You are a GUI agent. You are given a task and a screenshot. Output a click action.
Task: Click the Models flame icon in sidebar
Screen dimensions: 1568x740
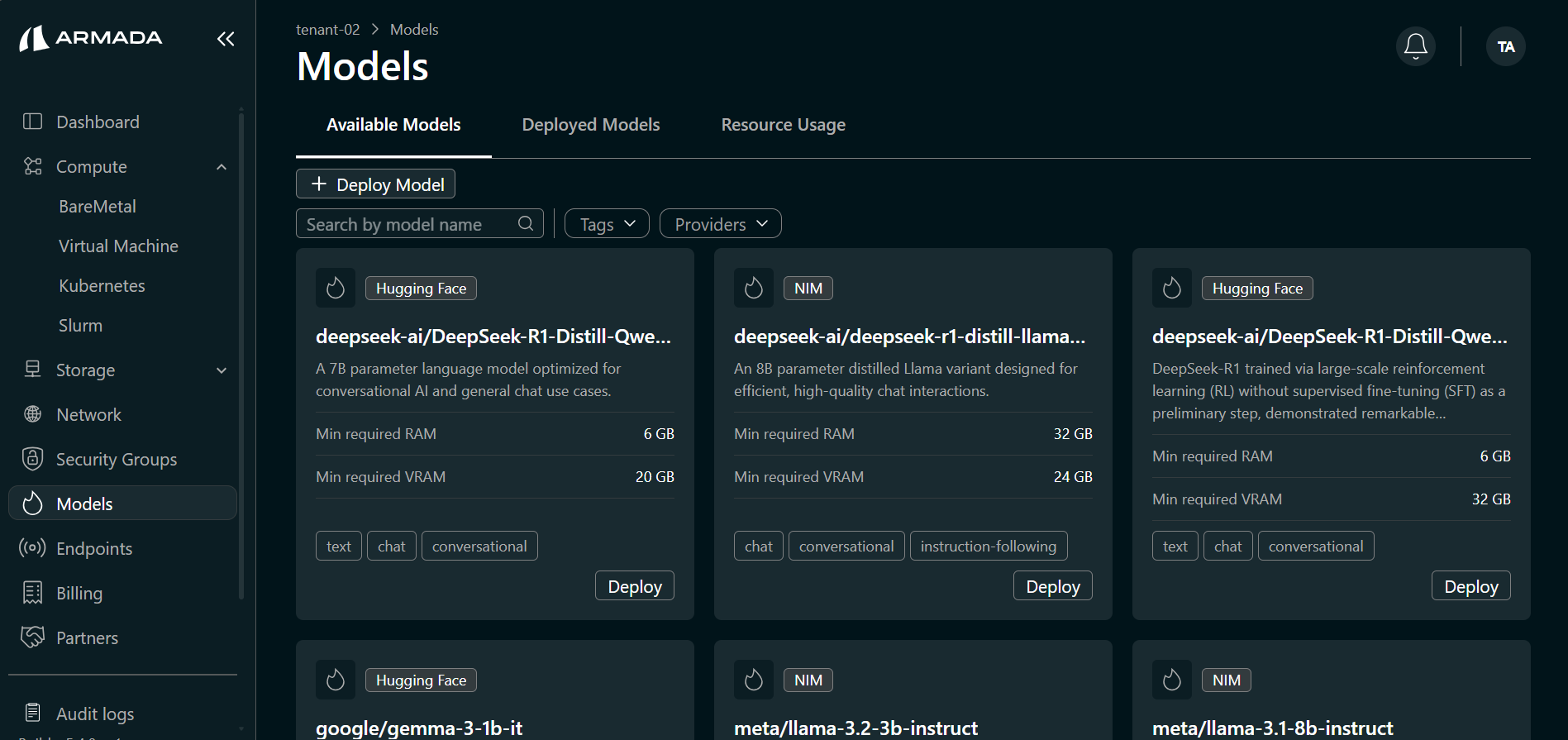pyautogui.click(x=32, y=504)
